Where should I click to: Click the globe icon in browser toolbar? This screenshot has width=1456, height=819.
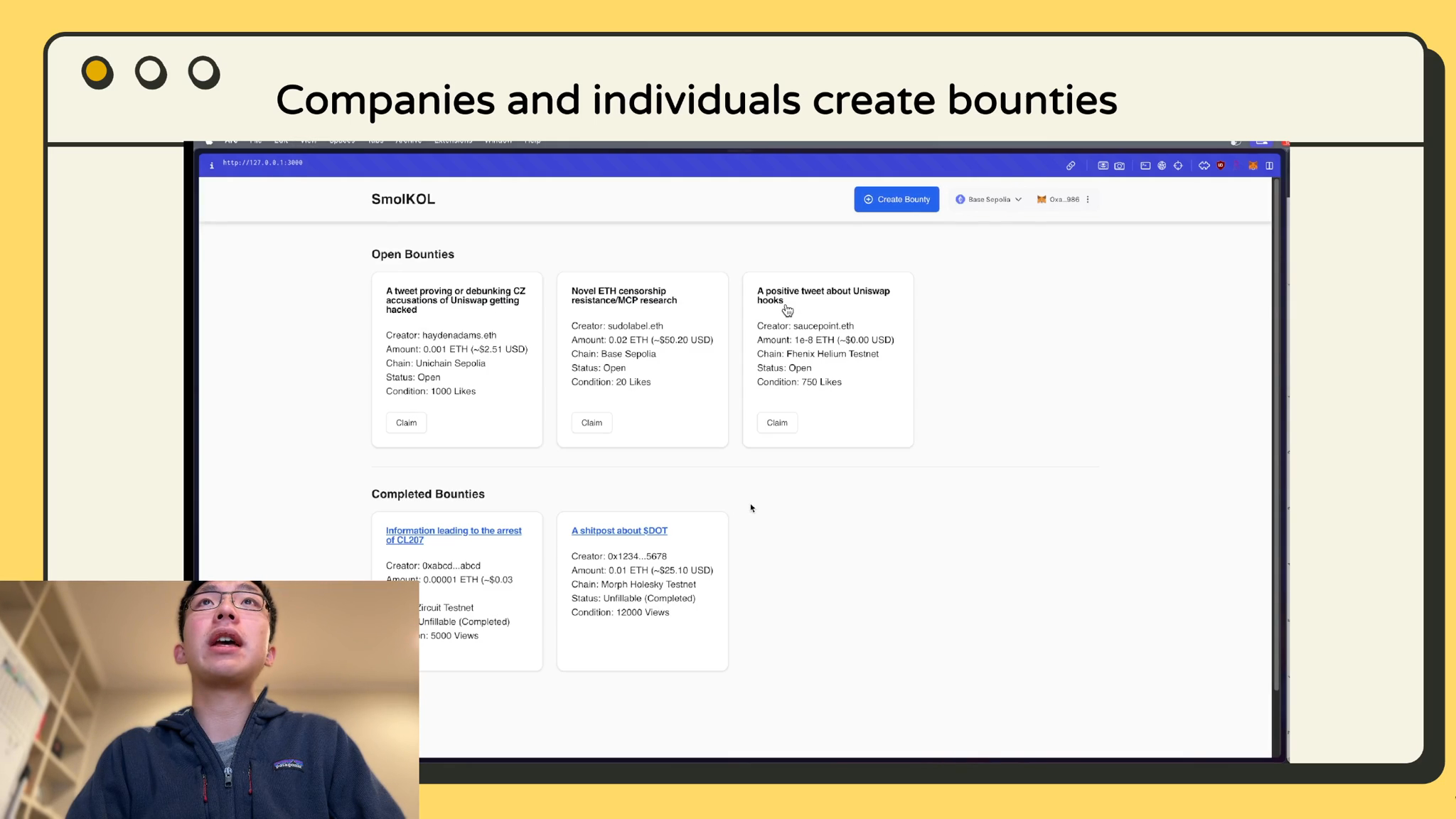tap(1162, 166)
